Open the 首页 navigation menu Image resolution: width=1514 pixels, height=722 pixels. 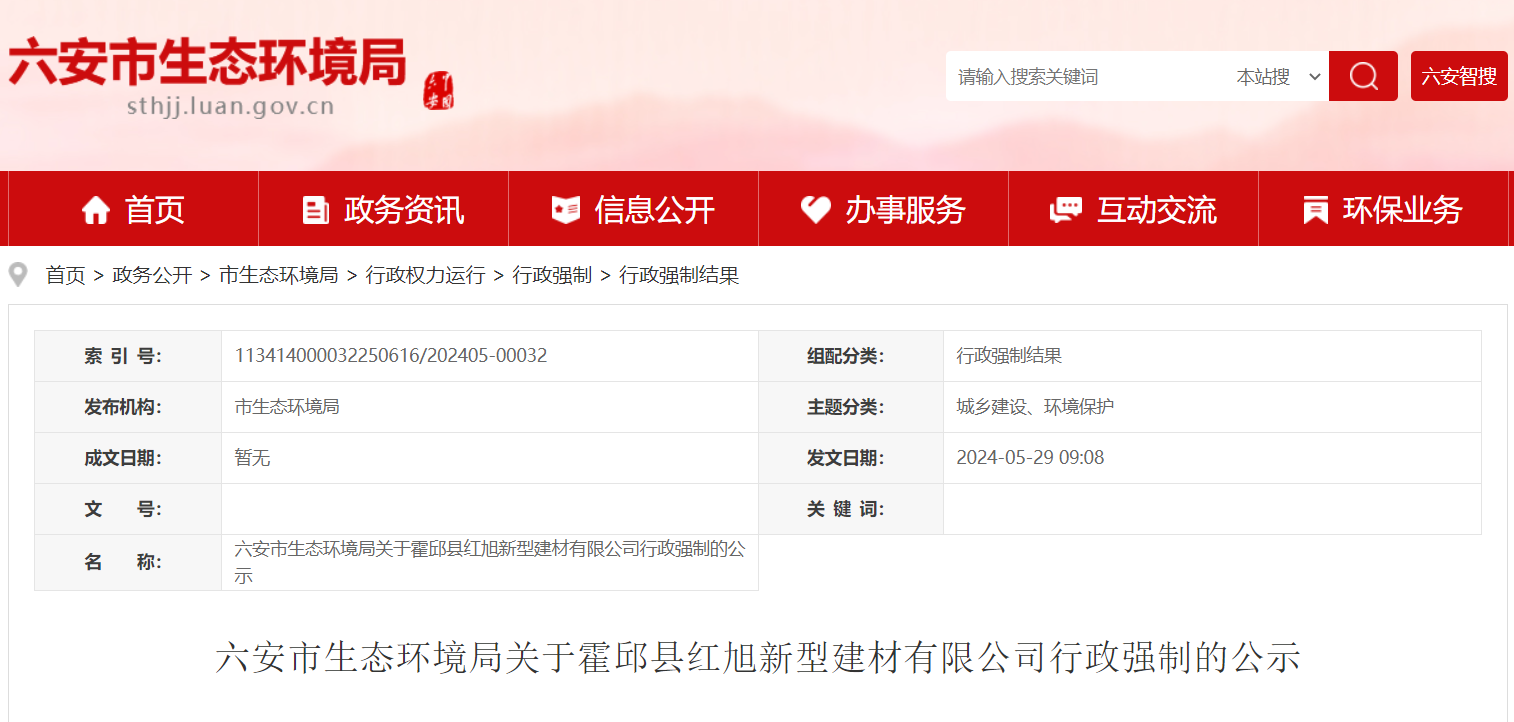[134, 209]
